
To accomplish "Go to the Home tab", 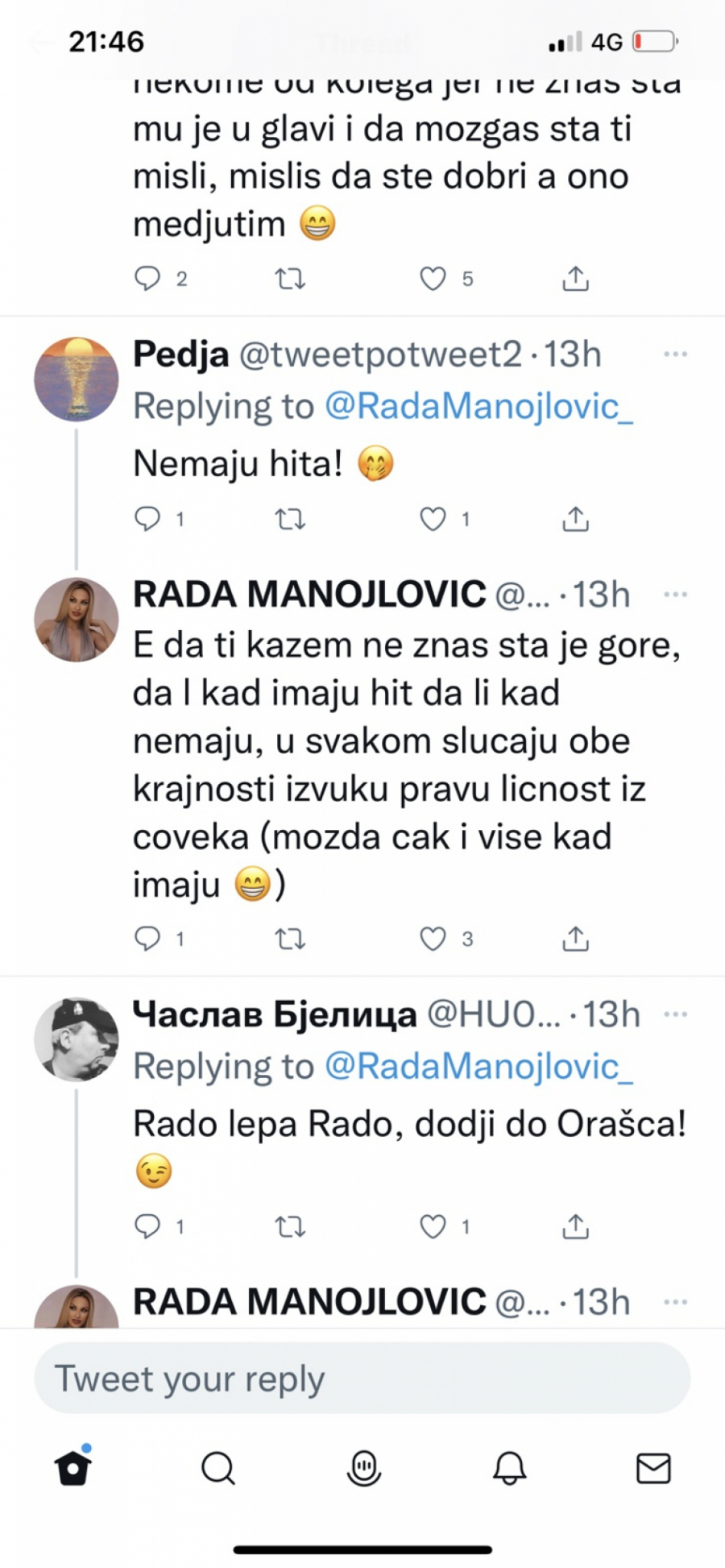I will [x=73, y=1468].
